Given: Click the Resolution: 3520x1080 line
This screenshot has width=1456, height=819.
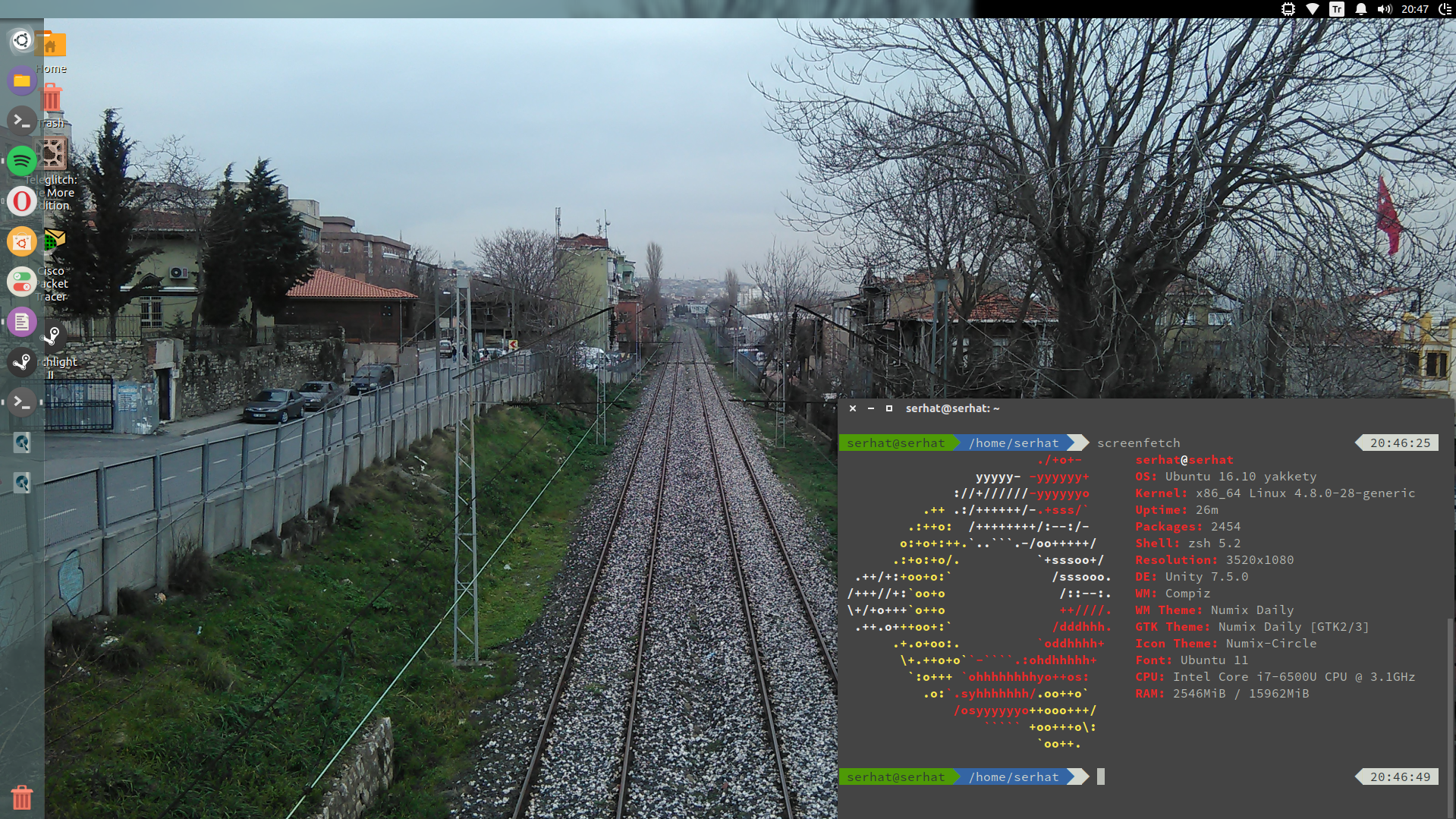Looking at the screenshot, I should (1214, 560).
